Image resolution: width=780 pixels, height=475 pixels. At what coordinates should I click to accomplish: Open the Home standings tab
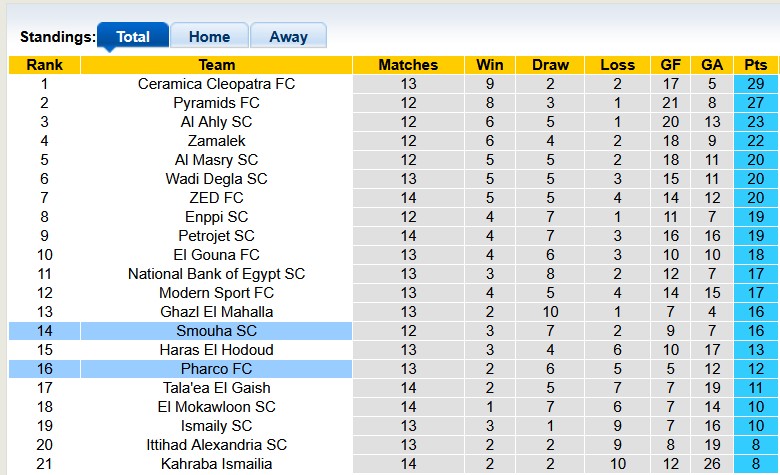pos(209,37)
